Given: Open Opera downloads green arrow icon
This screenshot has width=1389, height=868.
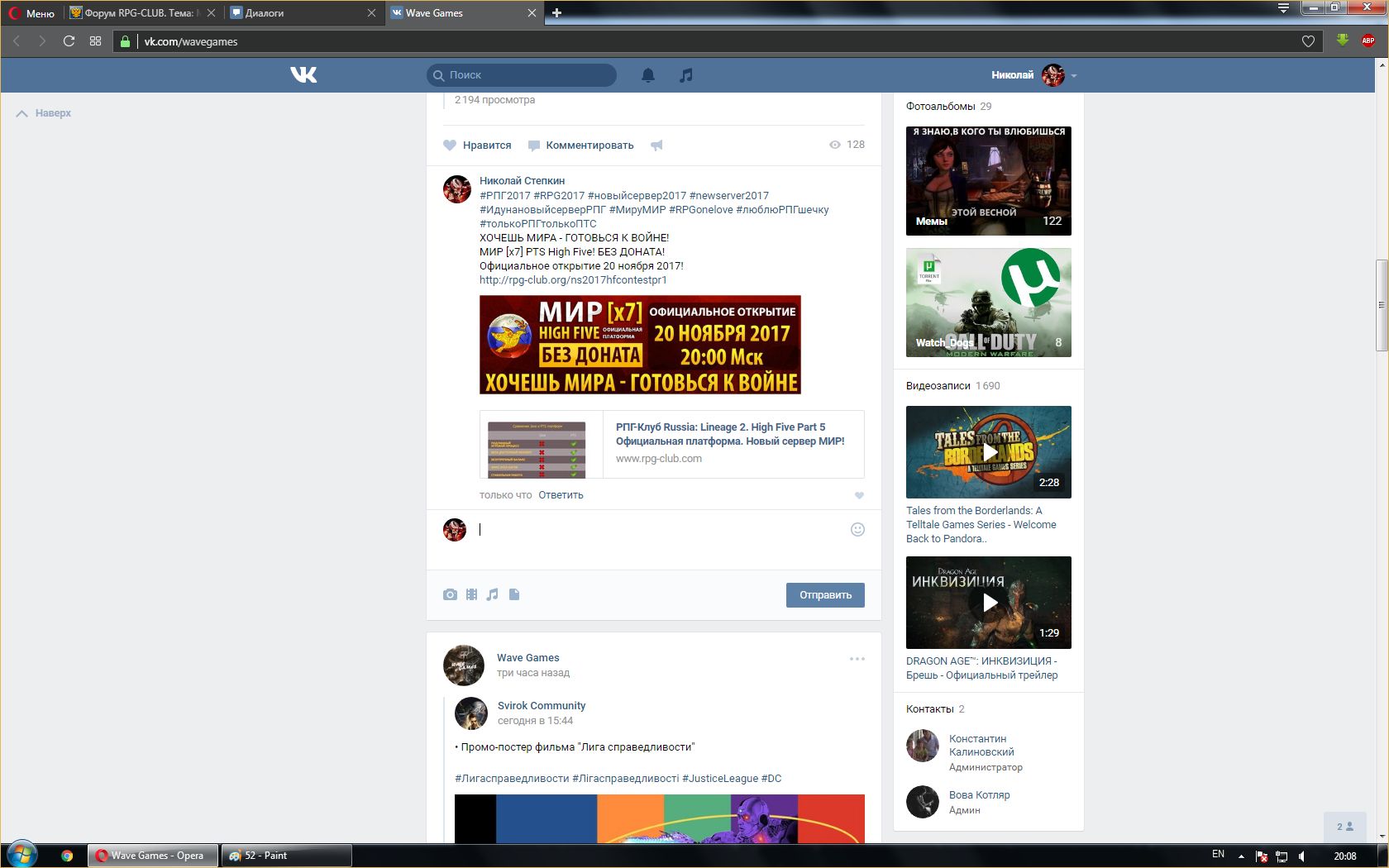Looking at the screenshot, I should (x=1343, y=41).
